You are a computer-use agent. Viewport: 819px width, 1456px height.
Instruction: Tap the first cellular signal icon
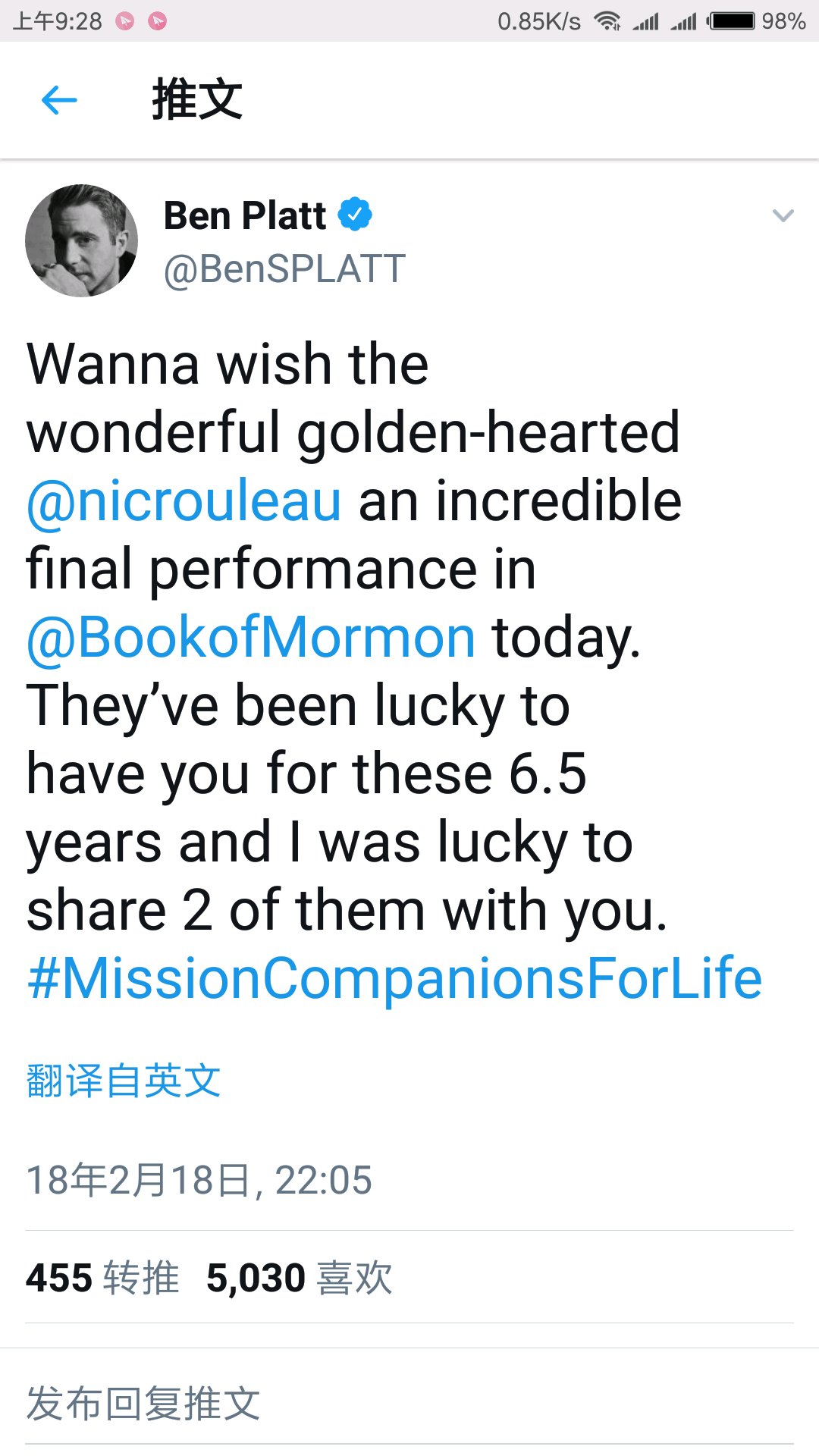pyautogui.click(x=646, y=21)
